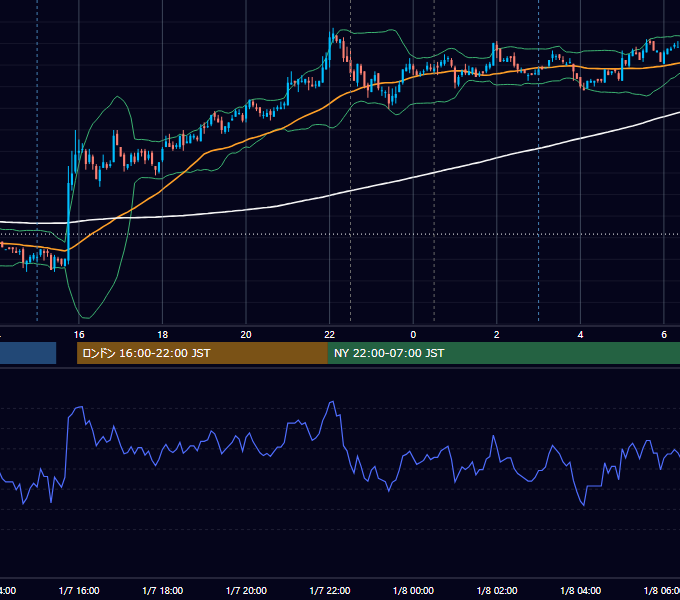680x600 pixels.
Task: Click the NY 22:00-07:00 JST session bar
Action: (x=503, y=353)
